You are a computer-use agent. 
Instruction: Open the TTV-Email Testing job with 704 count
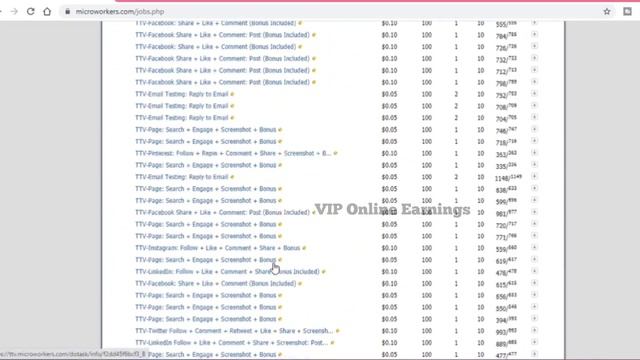tap(182, 118)
